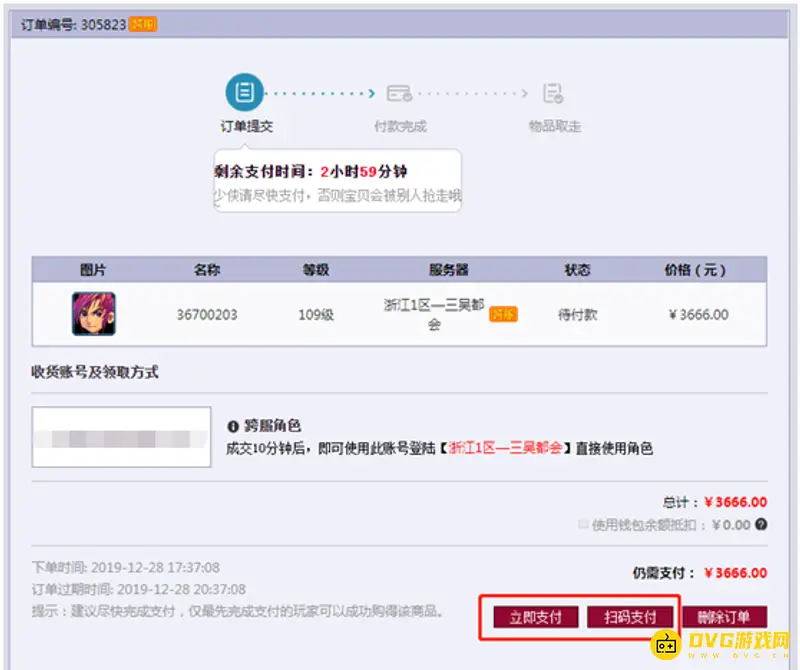Screen dimensions: 800x670
Task: Click the 状态 column header
Action: (x=577, y=270)
